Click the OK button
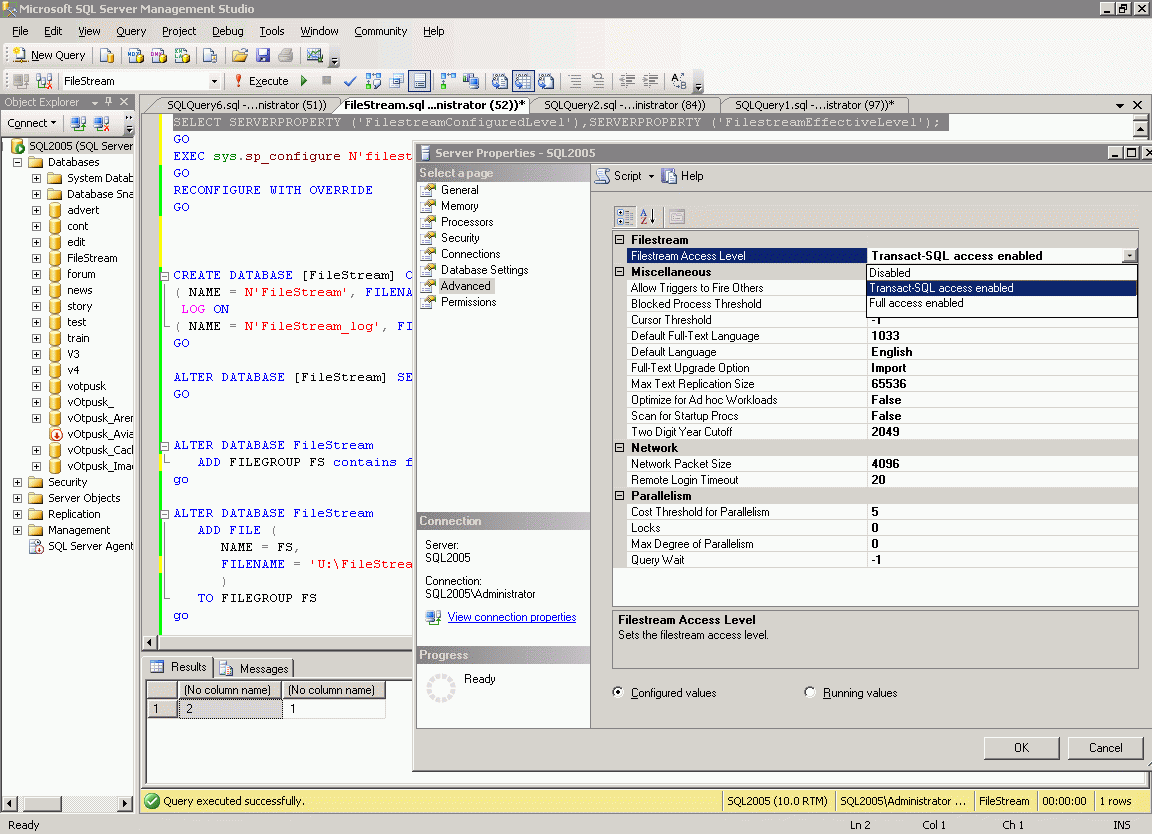1152x834 pixels. click(x=1021, y=747)
